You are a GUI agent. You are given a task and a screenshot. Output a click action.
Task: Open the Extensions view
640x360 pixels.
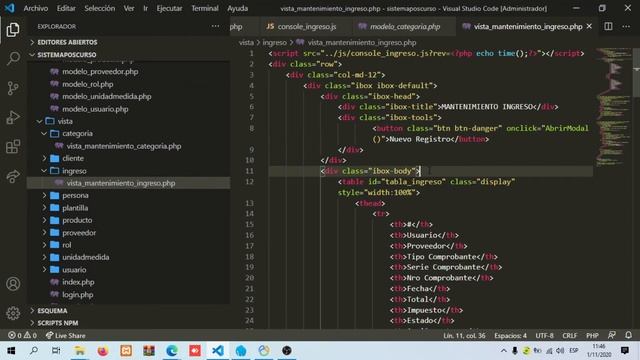point(13,147)
